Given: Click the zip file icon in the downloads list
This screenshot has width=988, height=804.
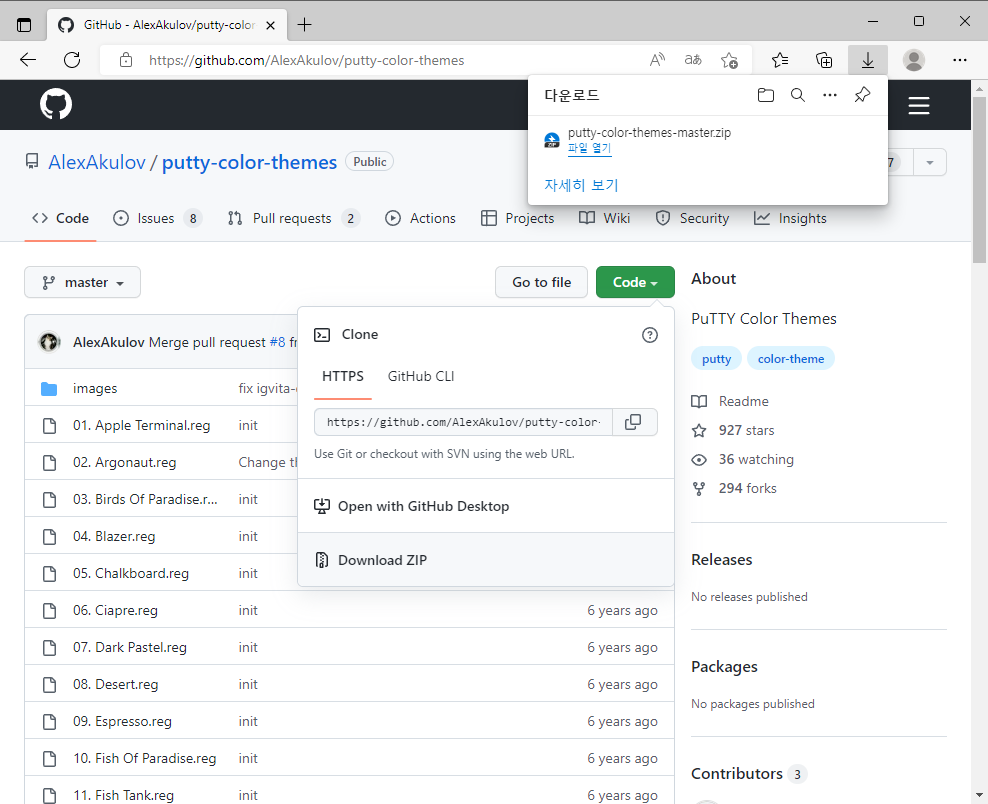Looking at the screenshot, I should (x=551, y=140).
